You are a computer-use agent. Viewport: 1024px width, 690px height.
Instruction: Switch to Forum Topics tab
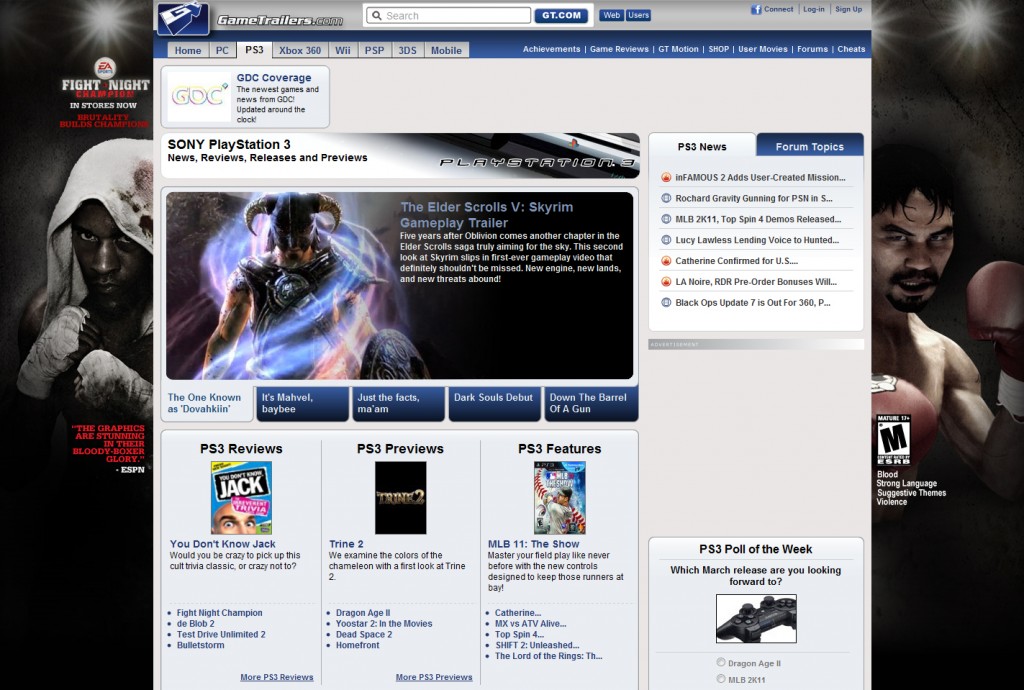click(x=810, y=147)
